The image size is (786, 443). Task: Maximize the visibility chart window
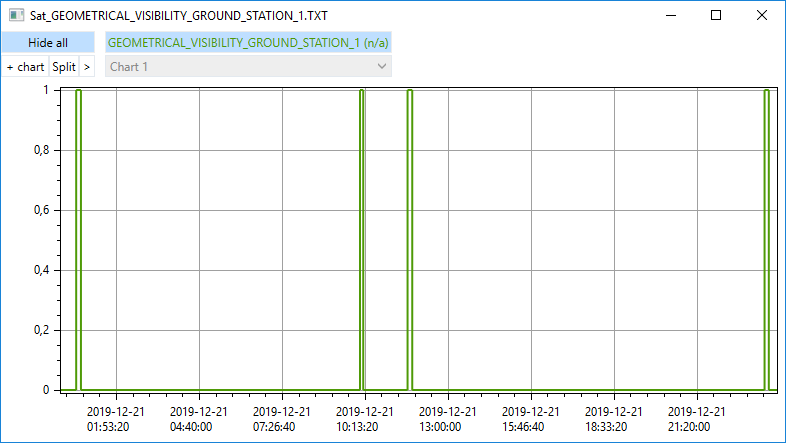tap(715, 15)
